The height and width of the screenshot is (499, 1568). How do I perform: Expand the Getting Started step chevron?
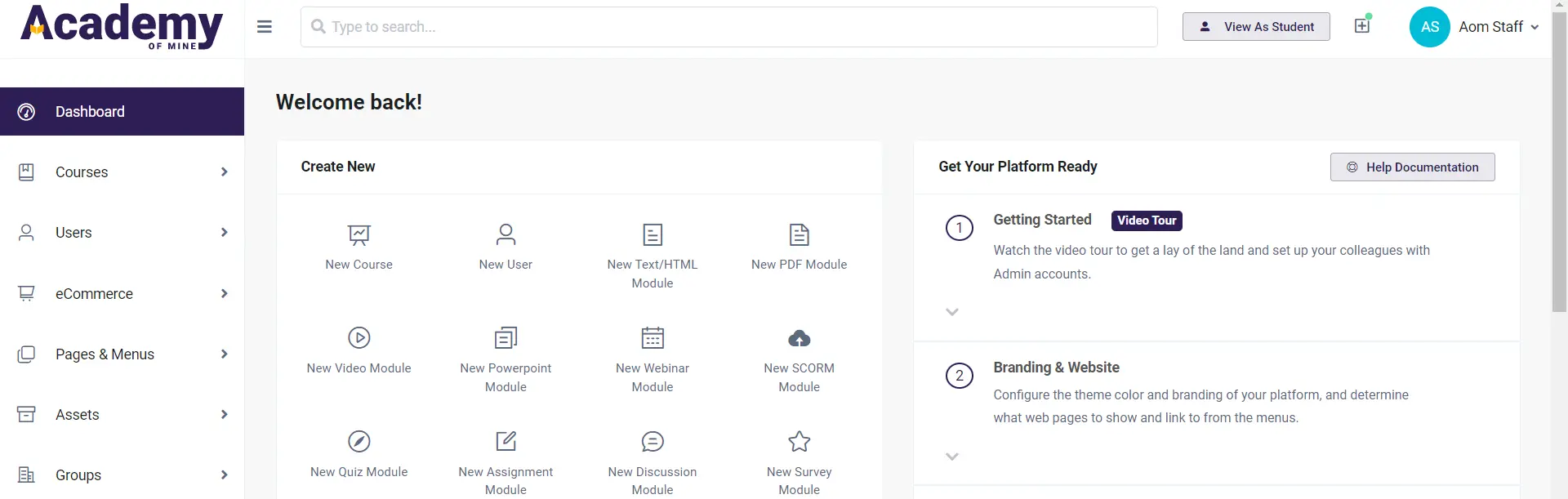tap(951, 312)
